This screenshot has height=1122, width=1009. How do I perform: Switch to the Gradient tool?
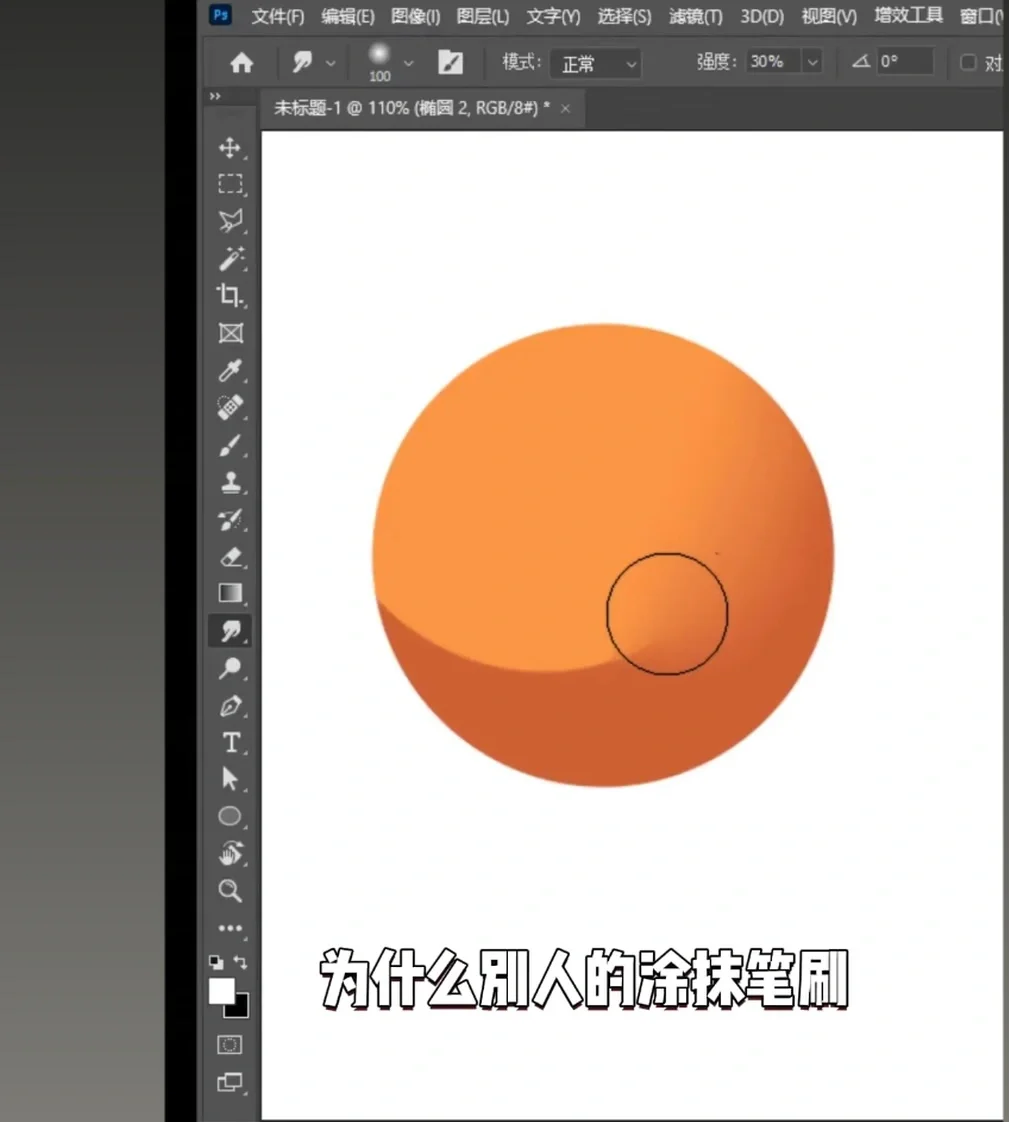231,593
